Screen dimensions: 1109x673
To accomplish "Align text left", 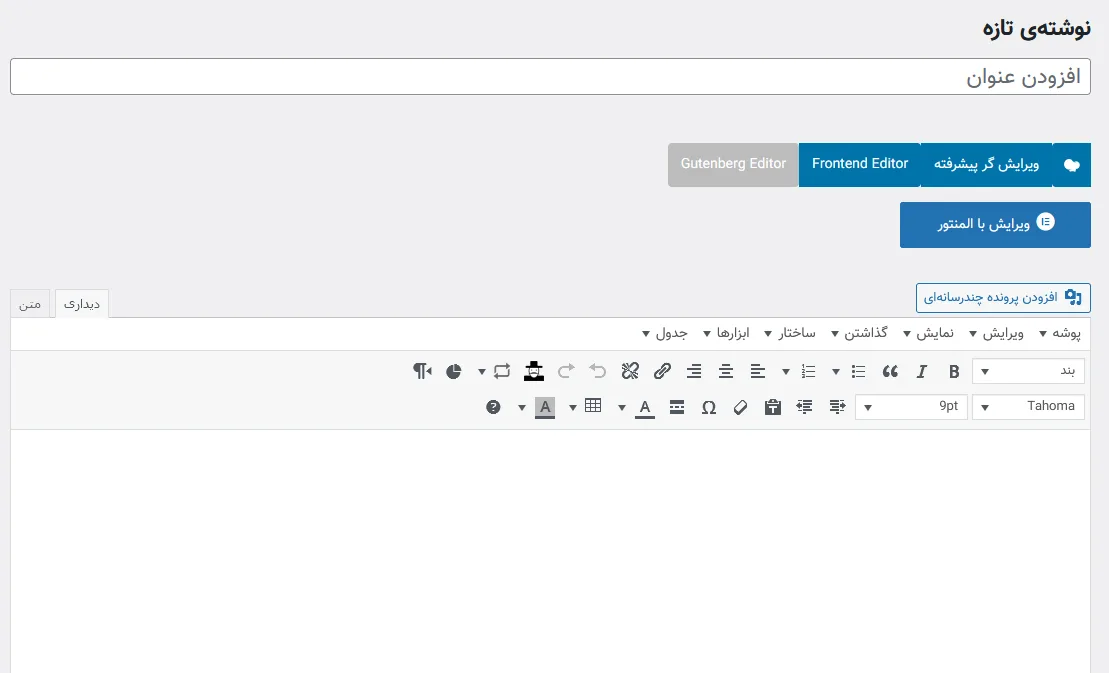I will 757,371.
